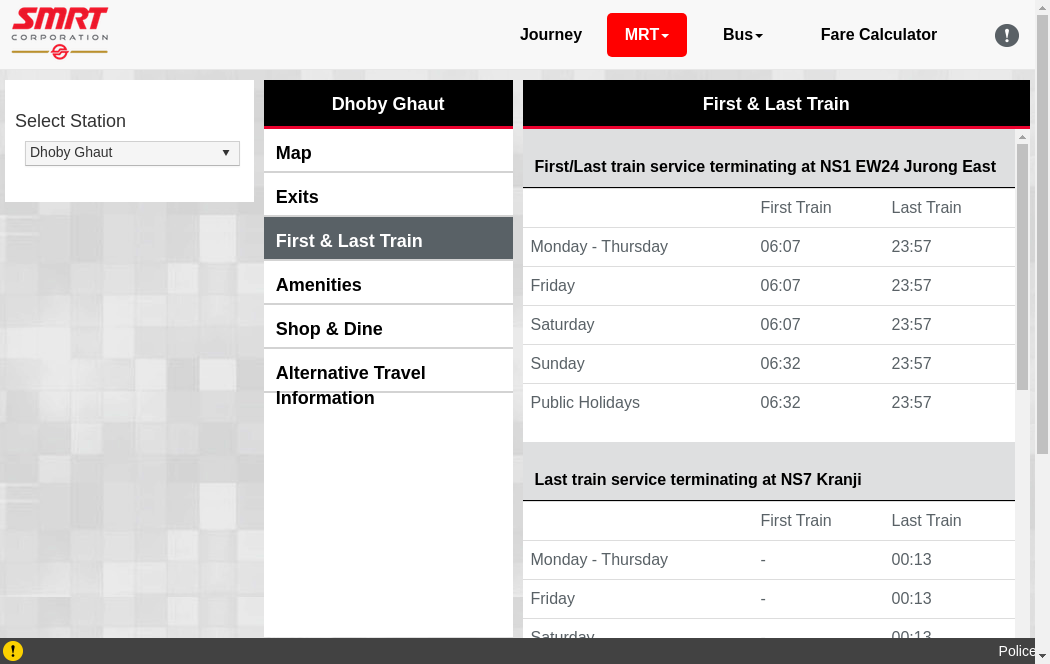1050x664 pixels.
Task: Go to the Journey page
Action: (550, 35)
